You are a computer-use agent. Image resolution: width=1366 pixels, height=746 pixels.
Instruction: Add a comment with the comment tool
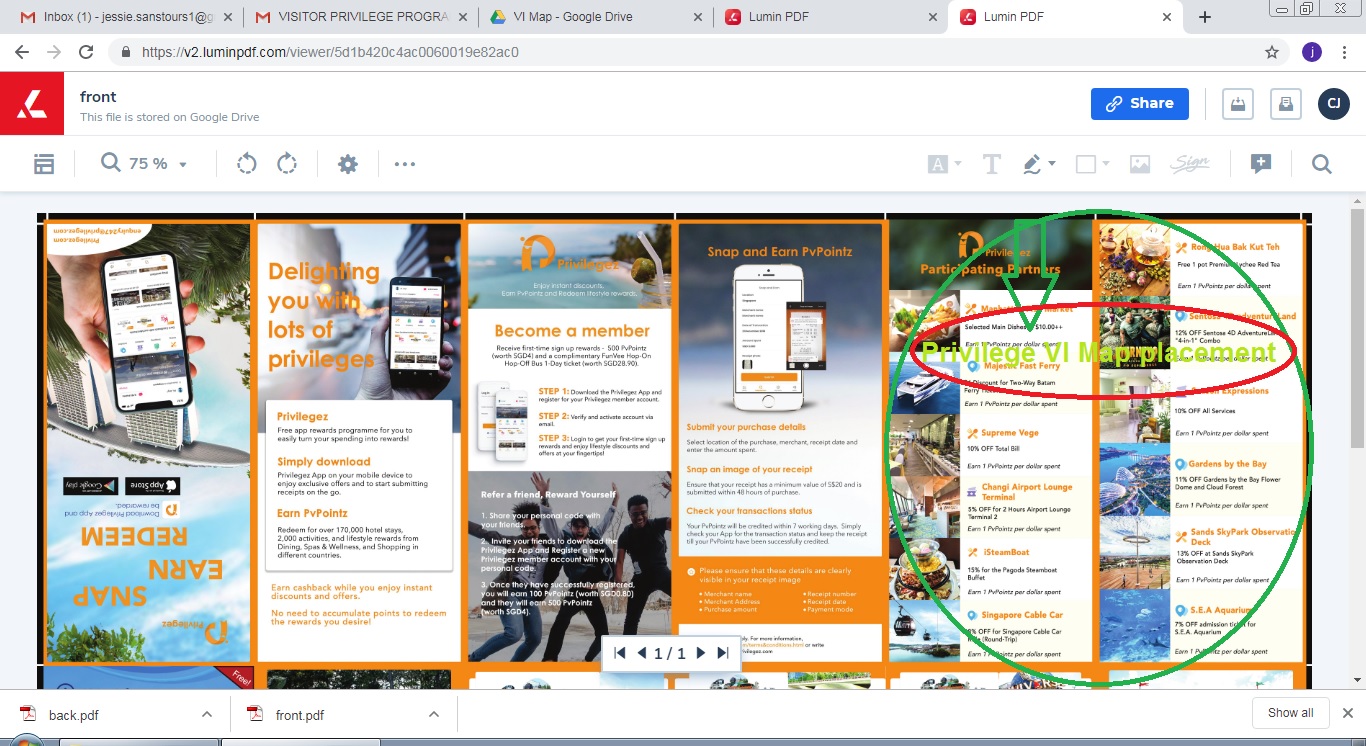(1261, 165)
